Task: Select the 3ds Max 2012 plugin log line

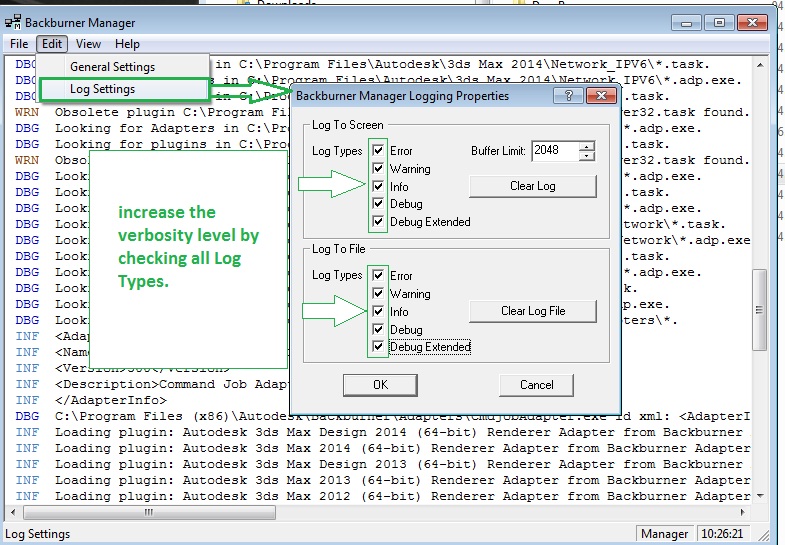Action: [383, 496]
